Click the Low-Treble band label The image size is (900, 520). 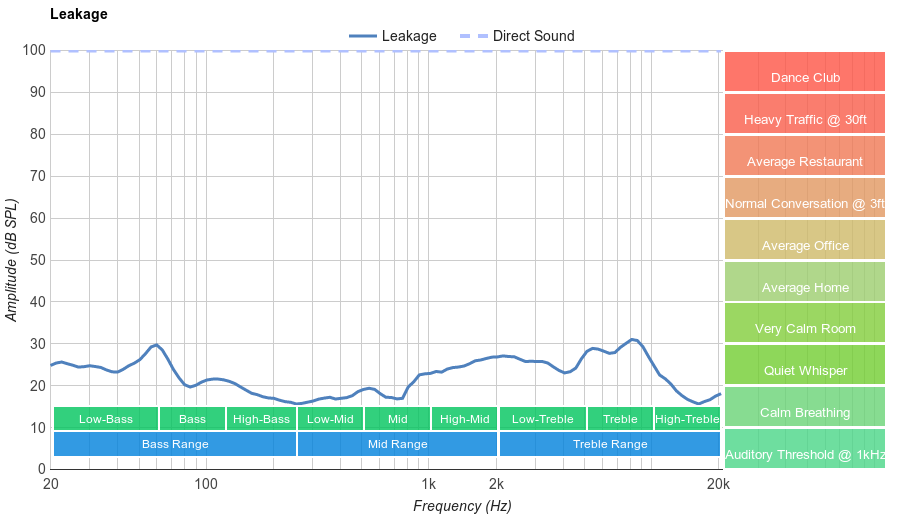click(x=542, y=419)
